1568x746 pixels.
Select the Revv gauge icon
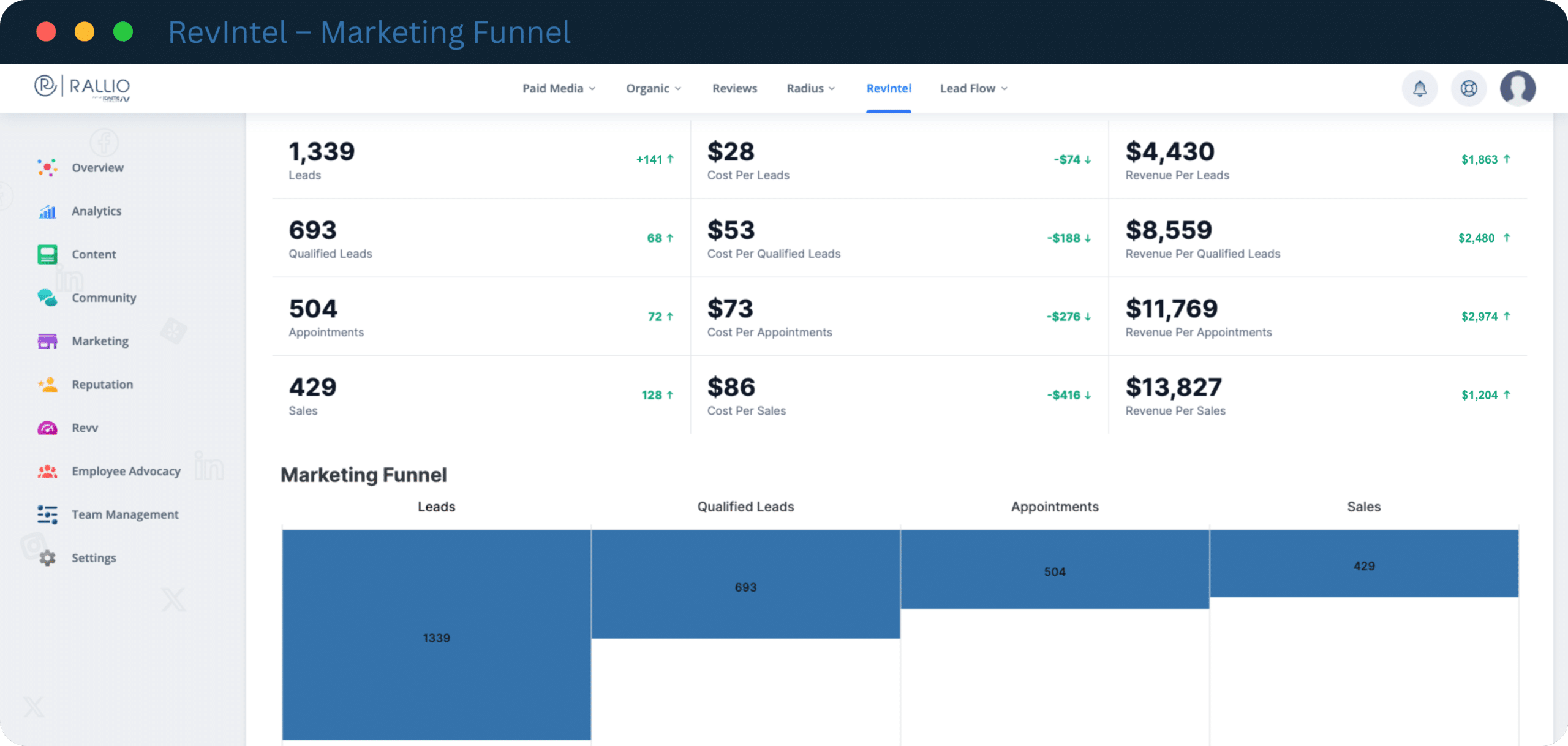tap(47, 428)
